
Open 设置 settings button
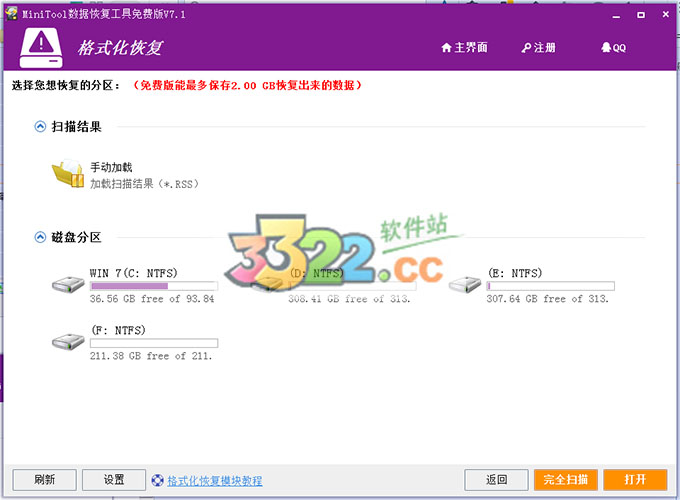(114, 480)
